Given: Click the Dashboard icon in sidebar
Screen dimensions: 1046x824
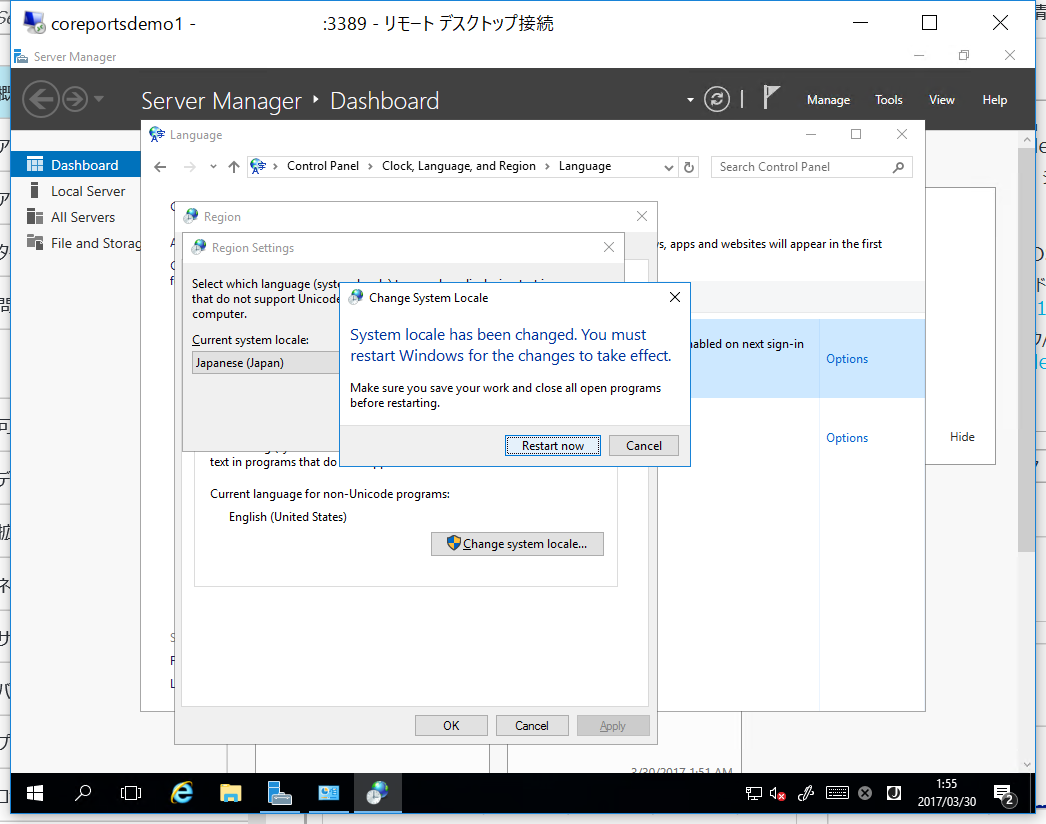Looking at the screenshot, I should [35, 165].
